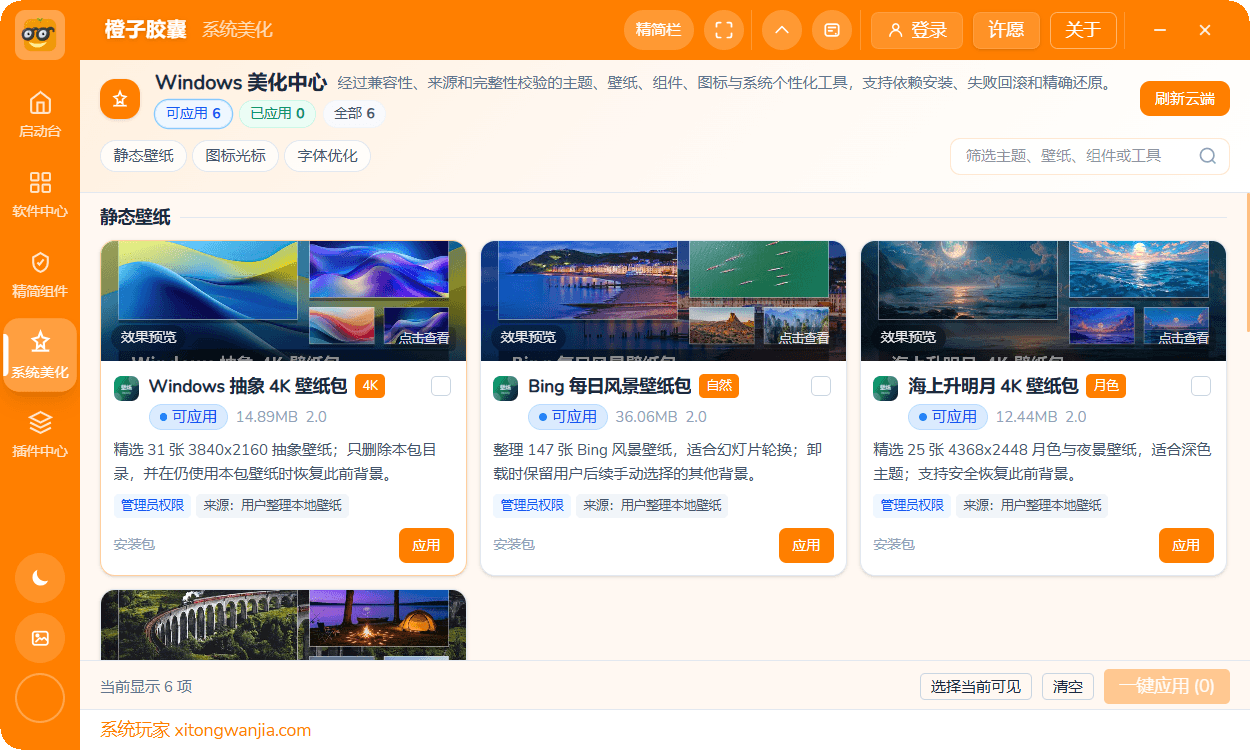Viewport: 1250px width, 750px height.
Task: Click the 4K tag on Windows 抽象 card
Action: point(370,386)
